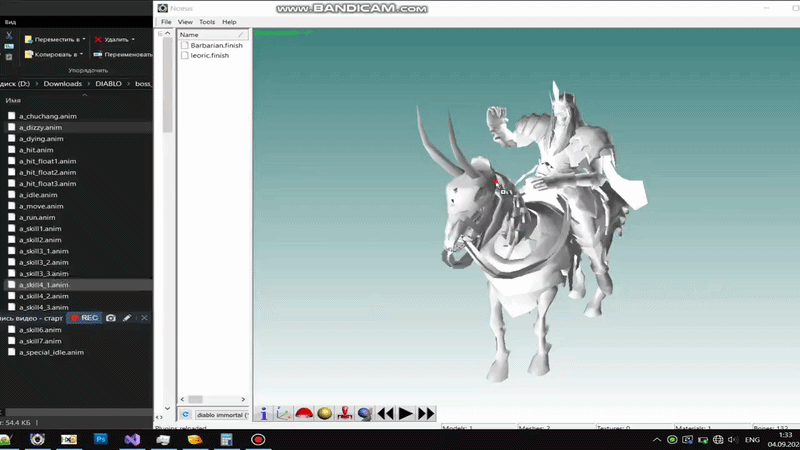This screenshot has width=800, height=450.
Task: Start recording with the REC button
Action: 85,318
